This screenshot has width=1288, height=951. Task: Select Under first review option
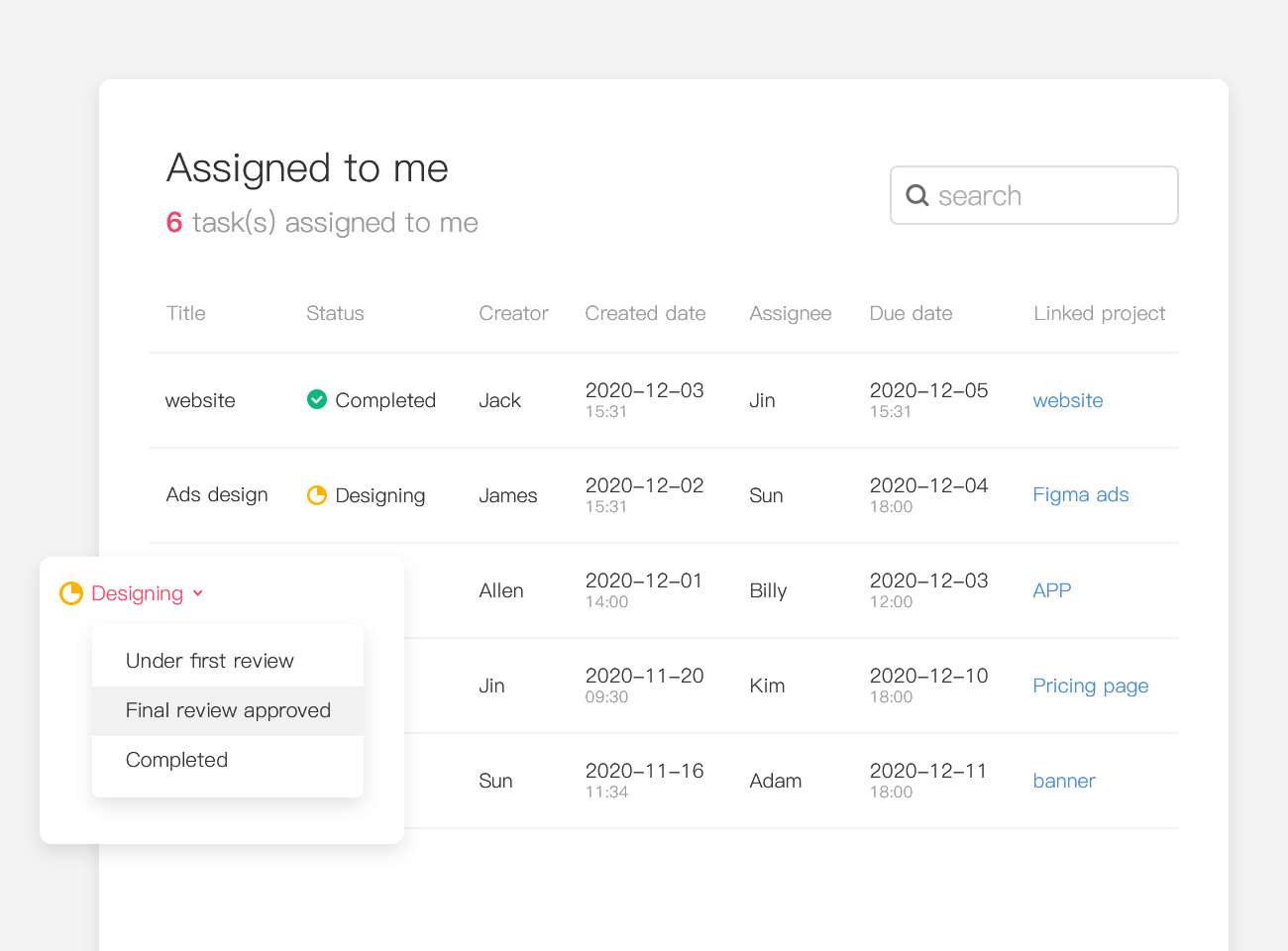[x=210, y=661]
